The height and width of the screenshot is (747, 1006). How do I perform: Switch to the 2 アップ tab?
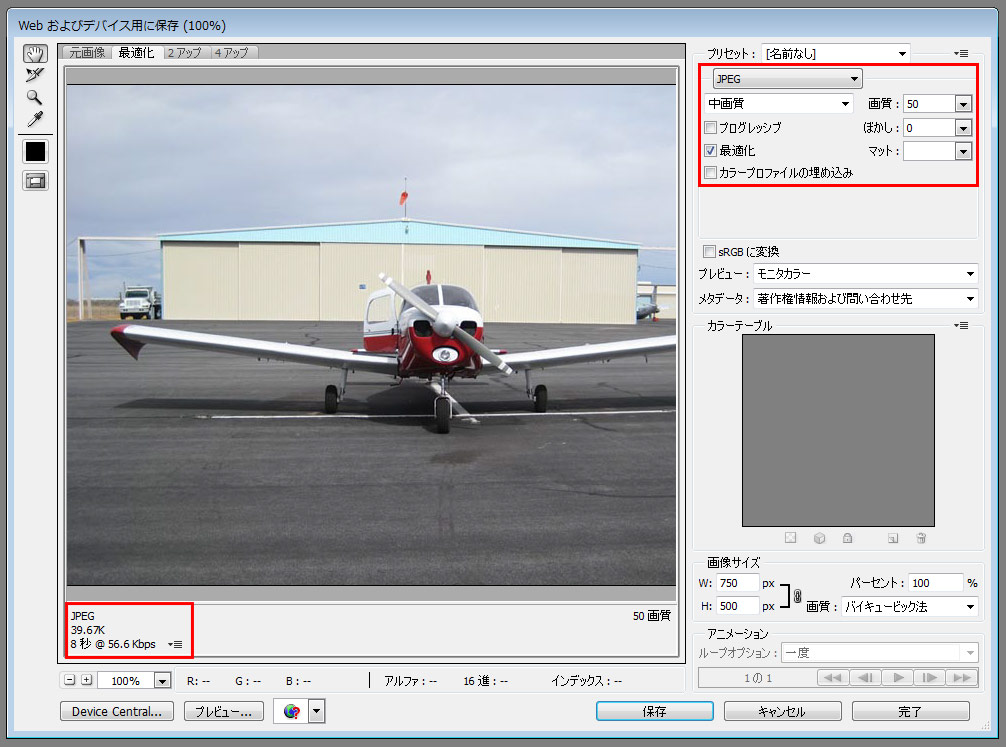tap(183, 53)
